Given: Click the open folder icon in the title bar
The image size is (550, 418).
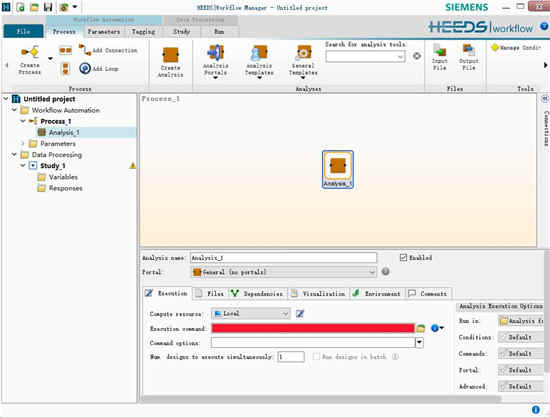Looking at the screenshot, I should point(34,7).
